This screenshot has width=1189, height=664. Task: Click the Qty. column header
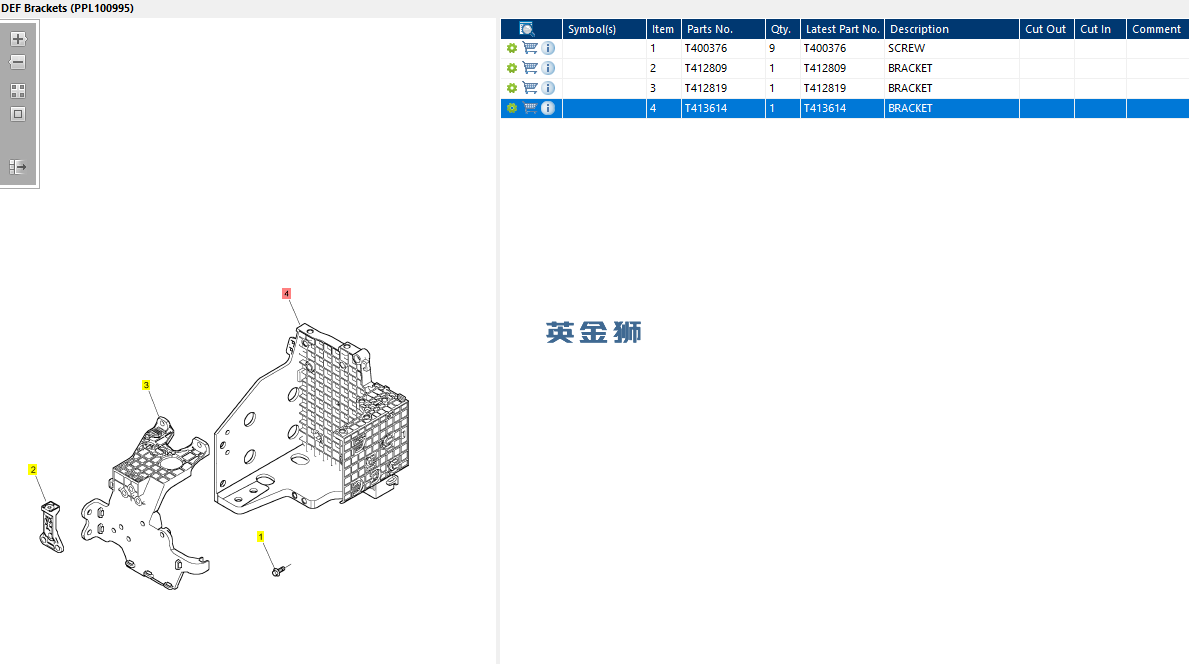coord(783,29)
